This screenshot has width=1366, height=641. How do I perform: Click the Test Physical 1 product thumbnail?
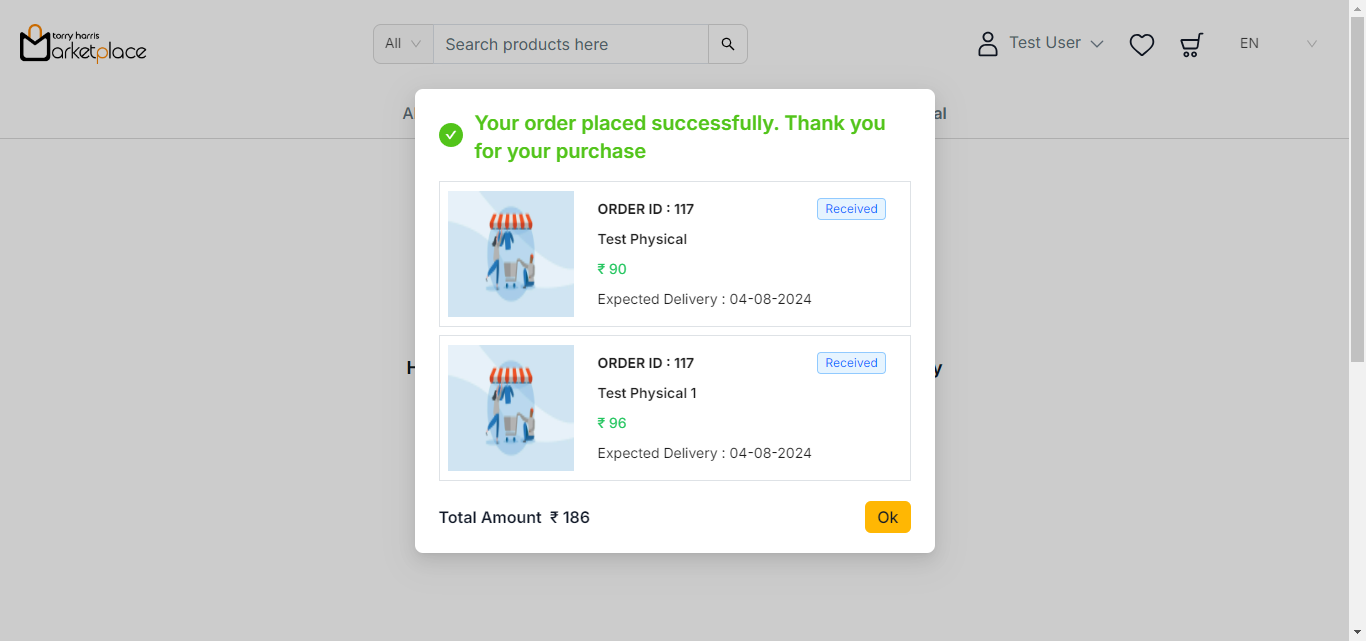511,408
